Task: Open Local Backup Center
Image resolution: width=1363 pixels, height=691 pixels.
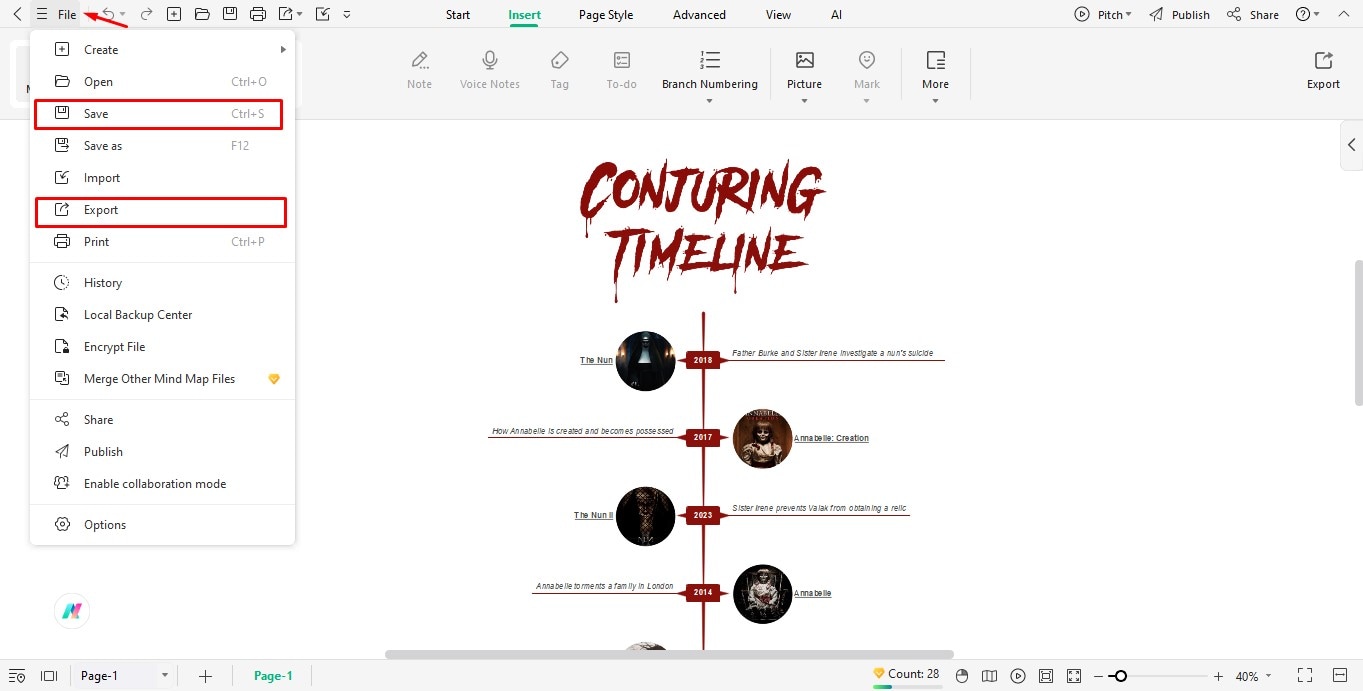Action: [163, 315]
